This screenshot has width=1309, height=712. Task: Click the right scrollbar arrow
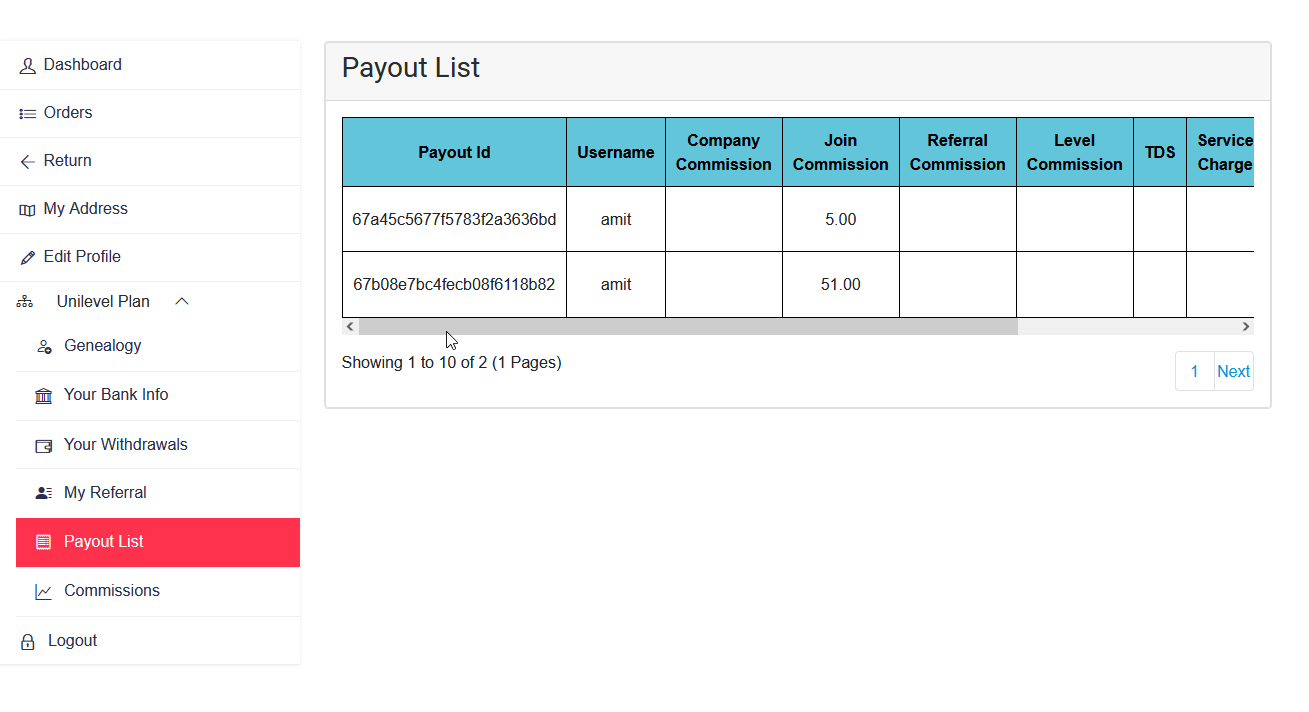(x=1245, y=326)
